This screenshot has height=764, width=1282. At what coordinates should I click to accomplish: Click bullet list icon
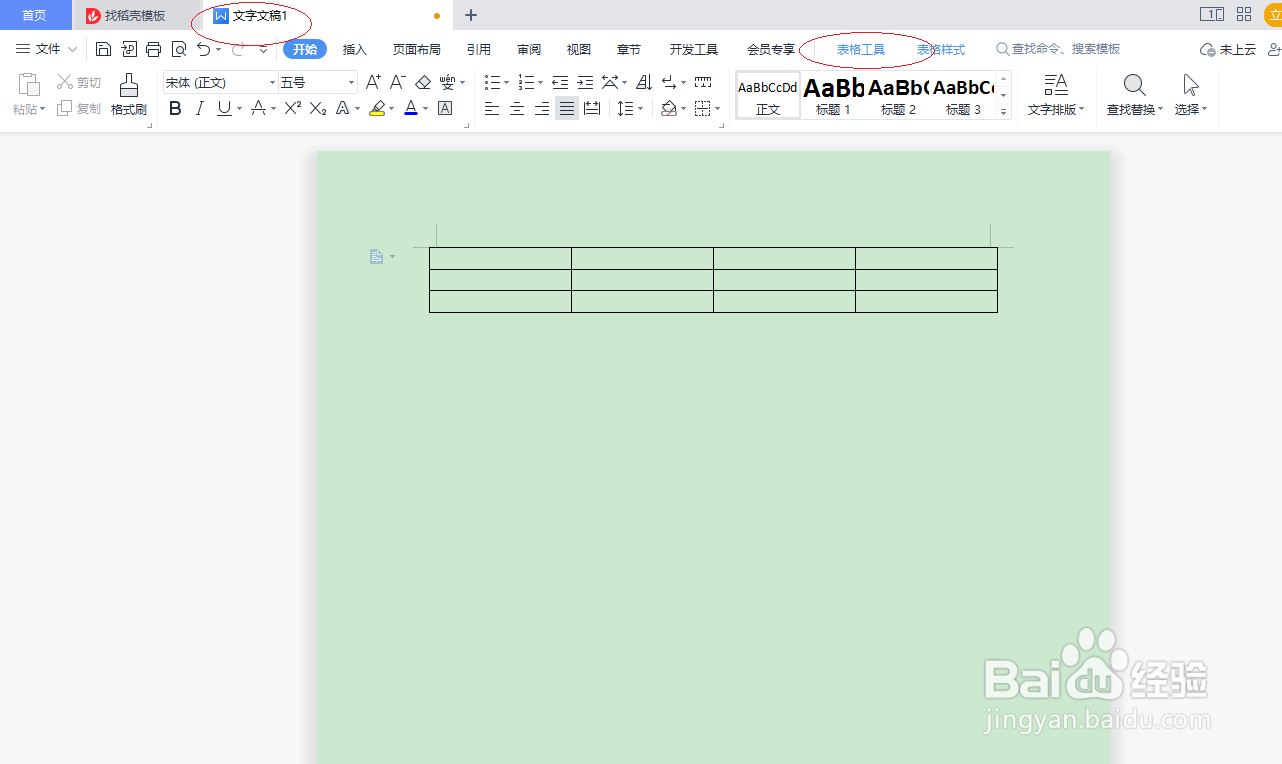pyautogui.click(x=492, y=82)
